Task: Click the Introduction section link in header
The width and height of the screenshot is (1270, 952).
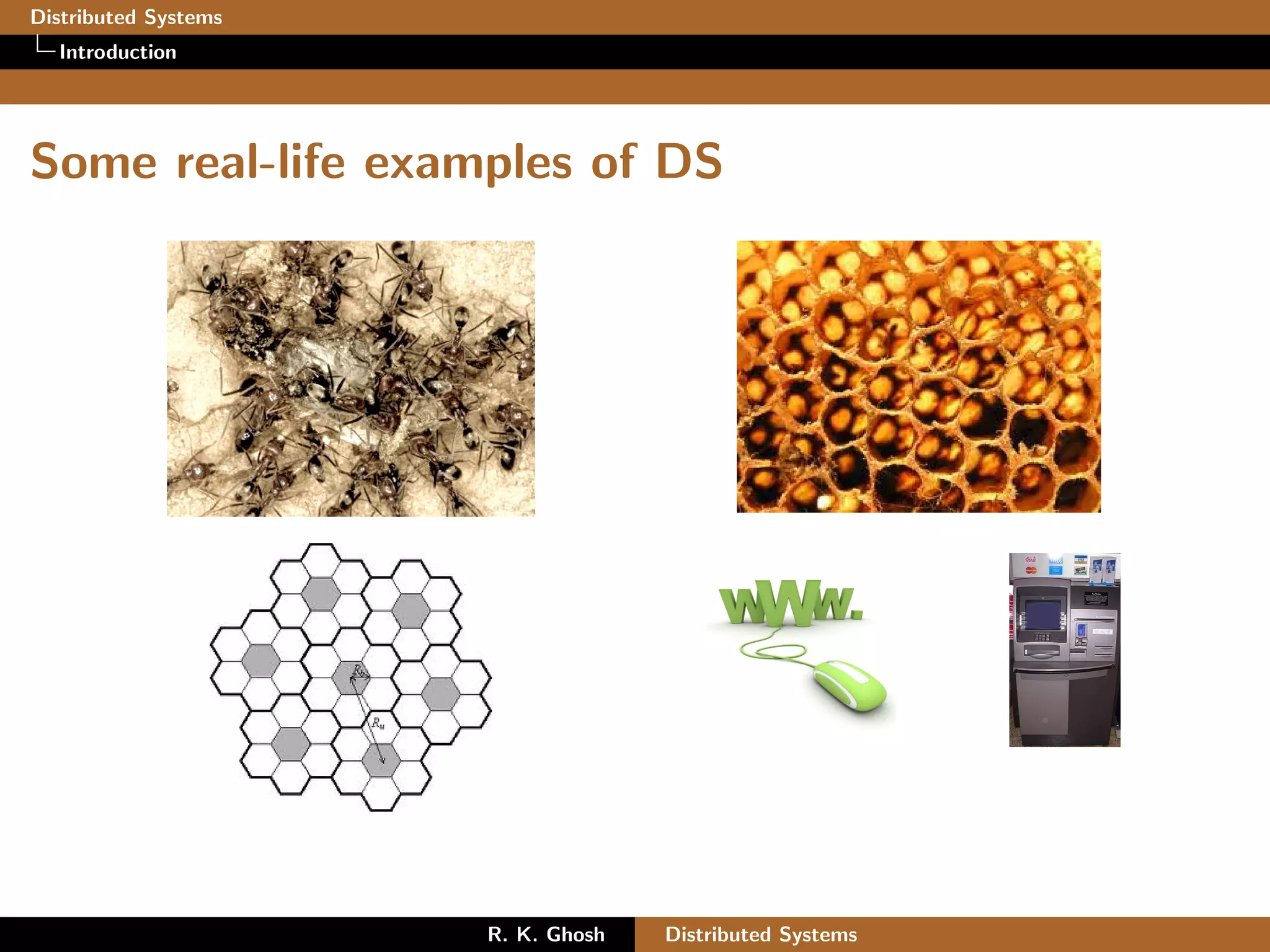Action: point(118,52)
